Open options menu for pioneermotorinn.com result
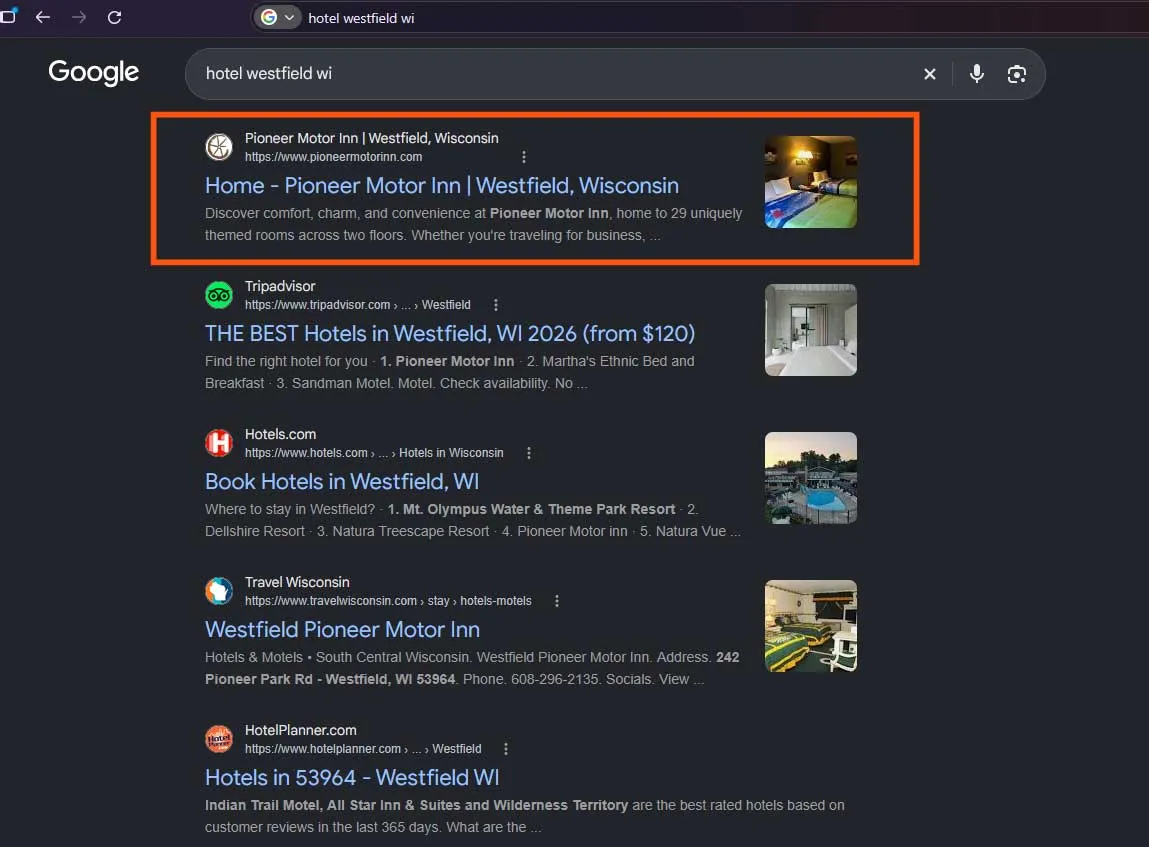 (x=523, y=157)
